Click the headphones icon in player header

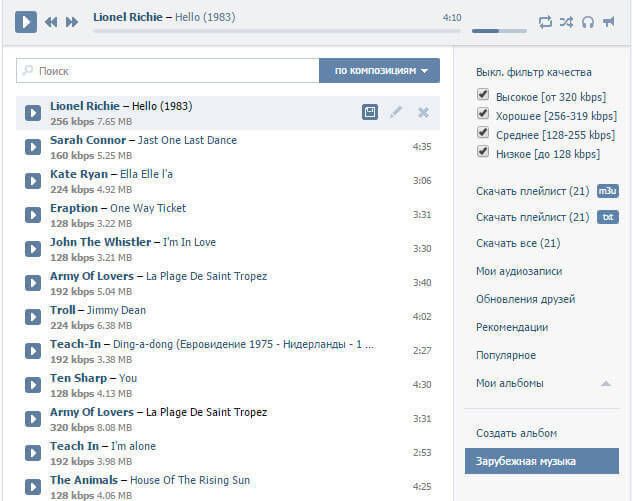(588, 22)
